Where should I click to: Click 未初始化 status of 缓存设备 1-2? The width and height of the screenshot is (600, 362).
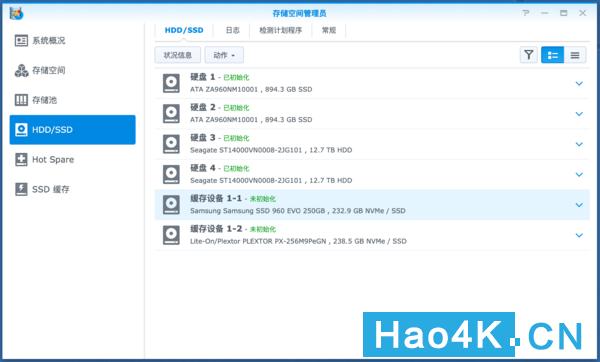pos(262,229)
